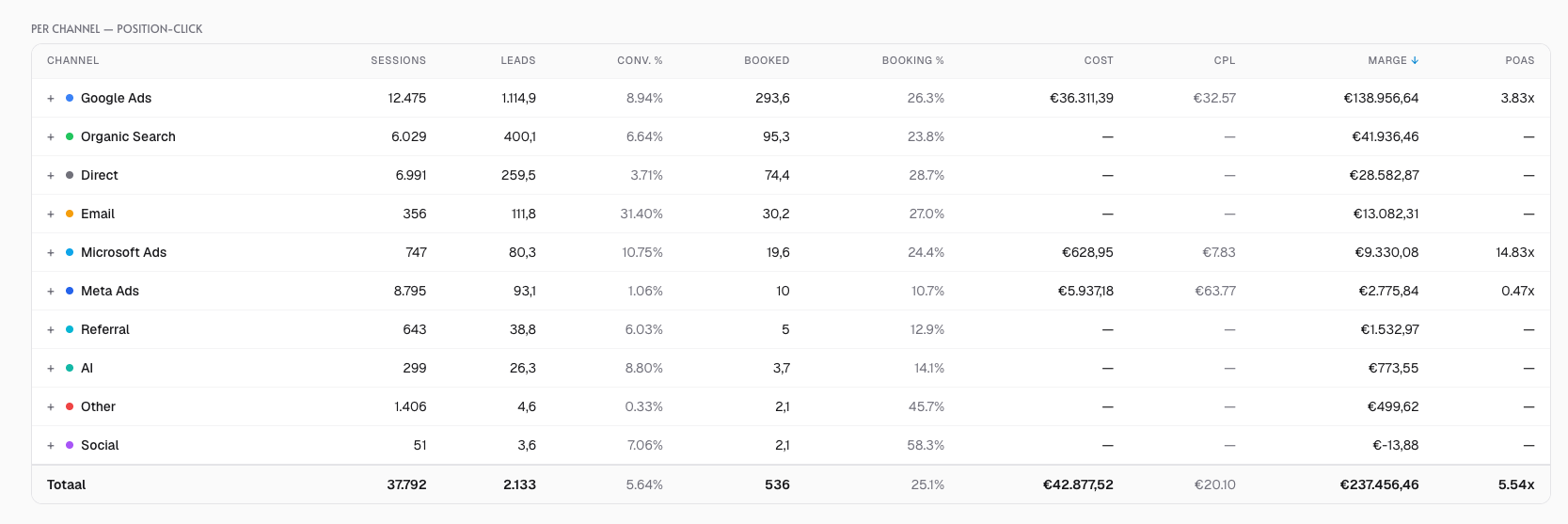Expand the Google Ads row

pos(51,99)
